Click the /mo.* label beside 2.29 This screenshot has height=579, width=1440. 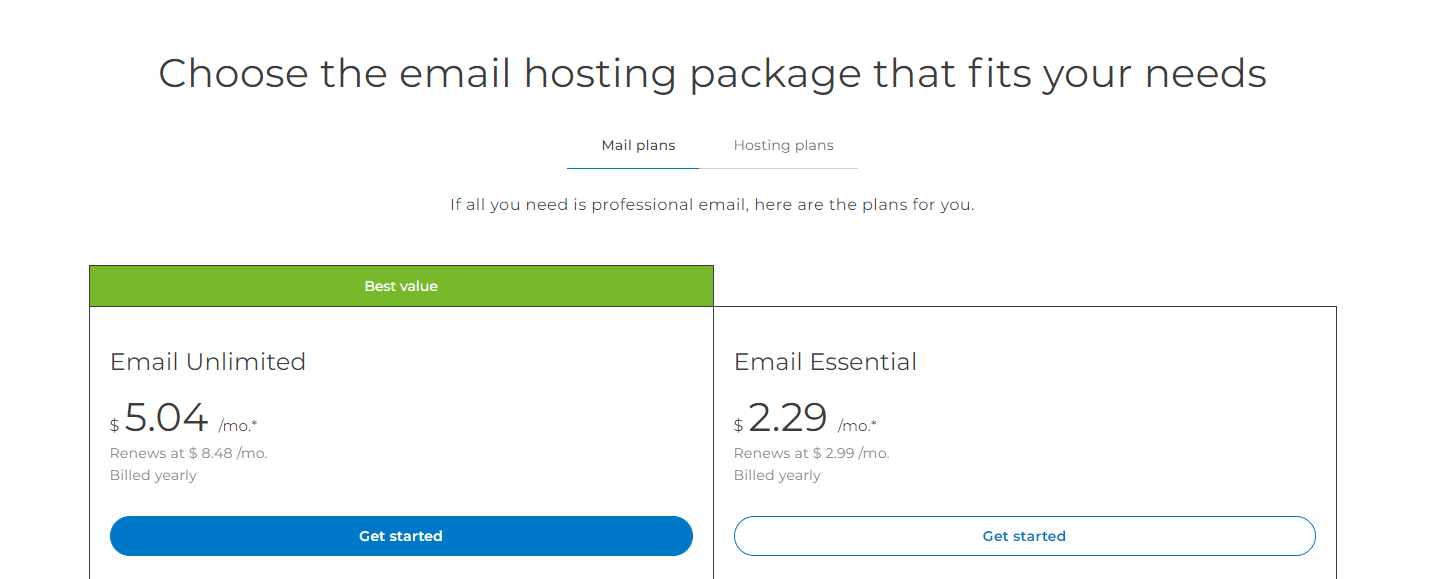(857, 426)
